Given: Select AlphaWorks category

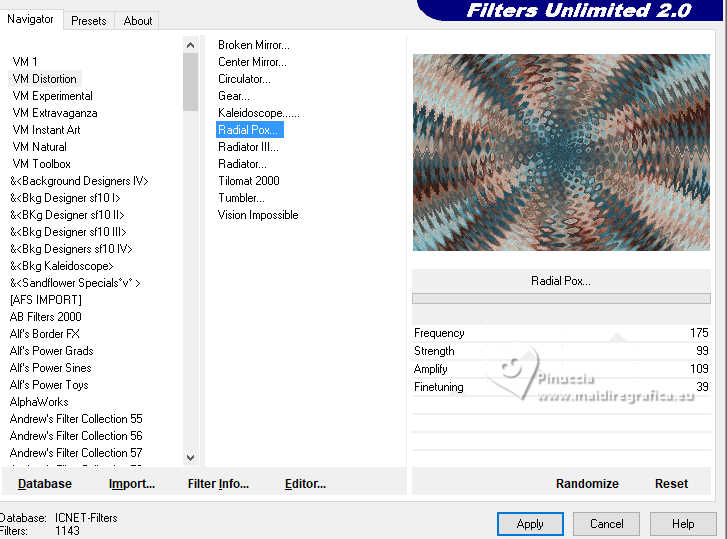Looking at the screenshot, I should pos(39,402).
